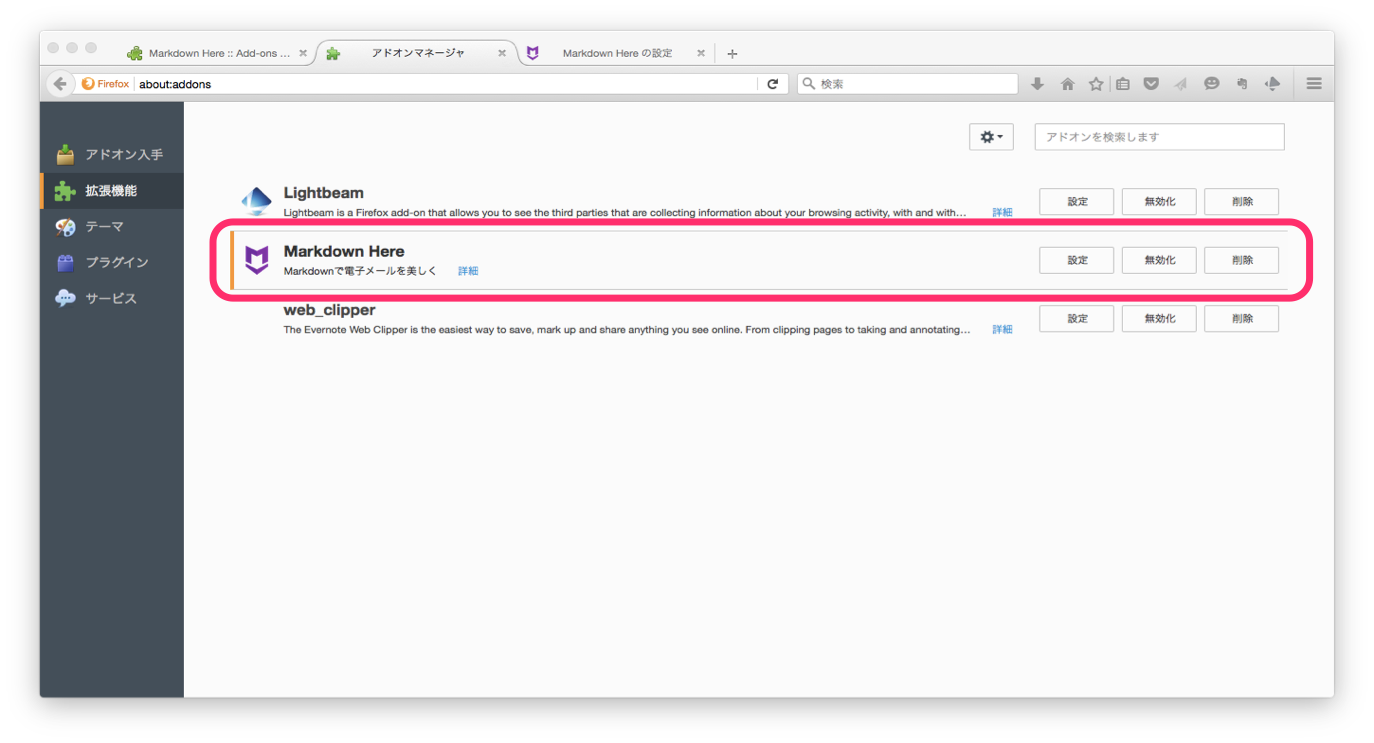Open the gear tools dropdown for add-ons
1374x743 pixels.
tap(991, 137)
